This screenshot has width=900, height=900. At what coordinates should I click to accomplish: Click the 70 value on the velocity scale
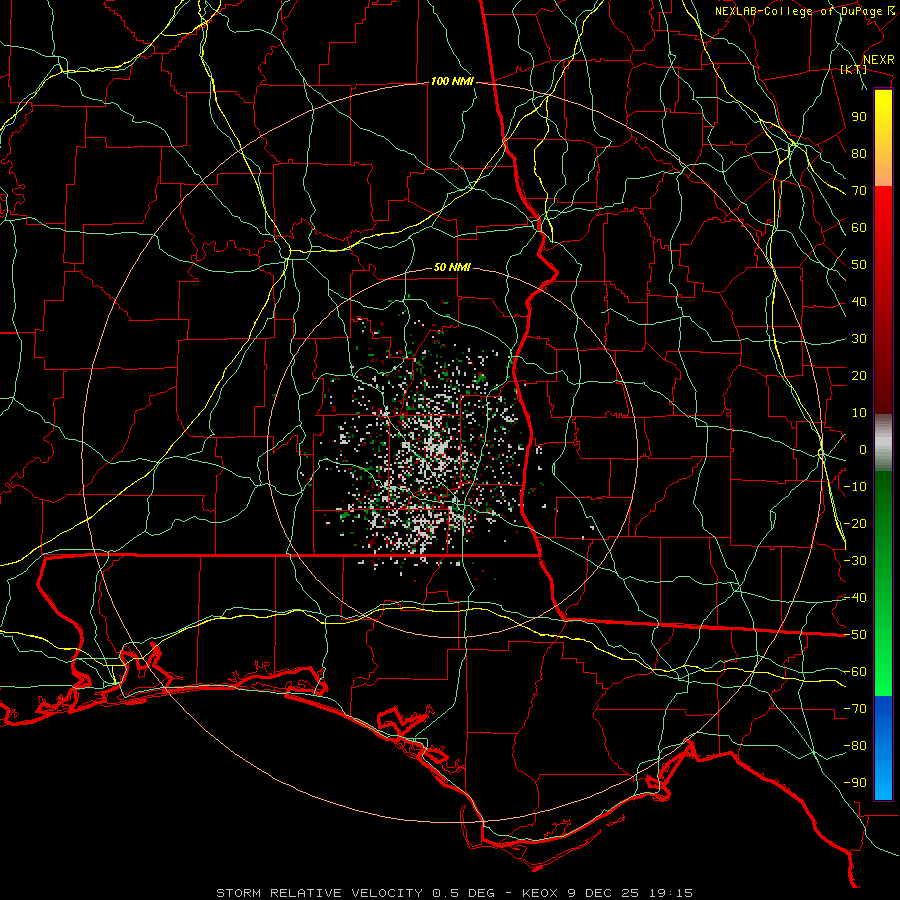[859, 191]
